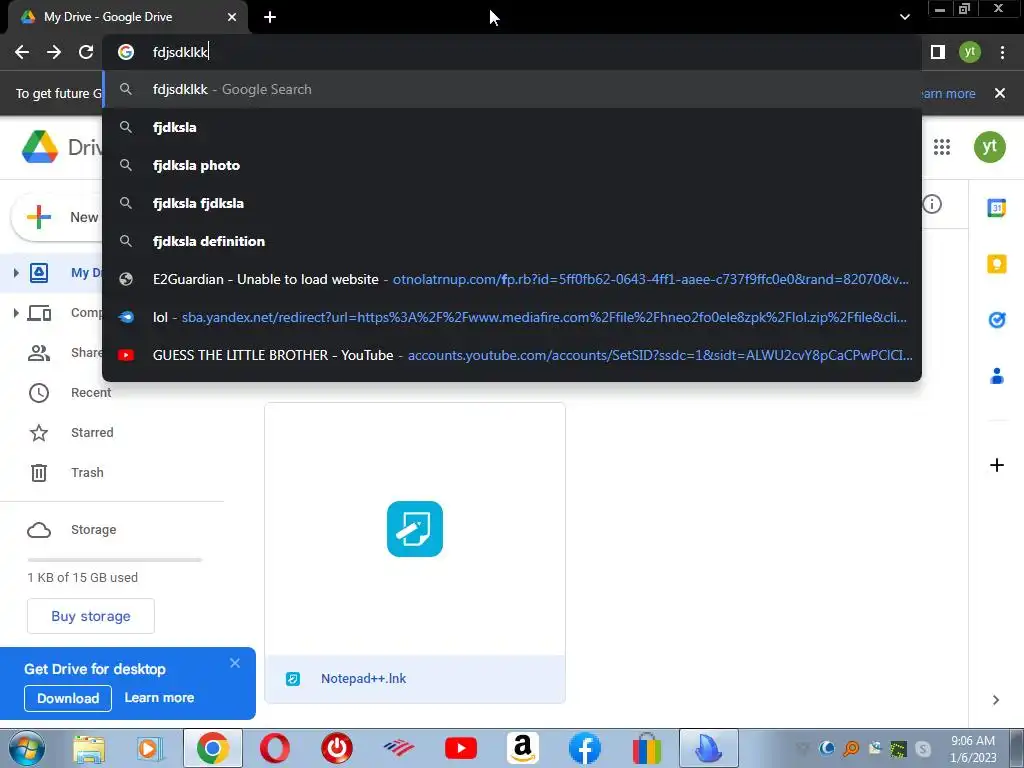This screenshot has height=768, width=1024.
Task: Open the shopping bag store taskbar icon
Action: (x=647, y=748)
